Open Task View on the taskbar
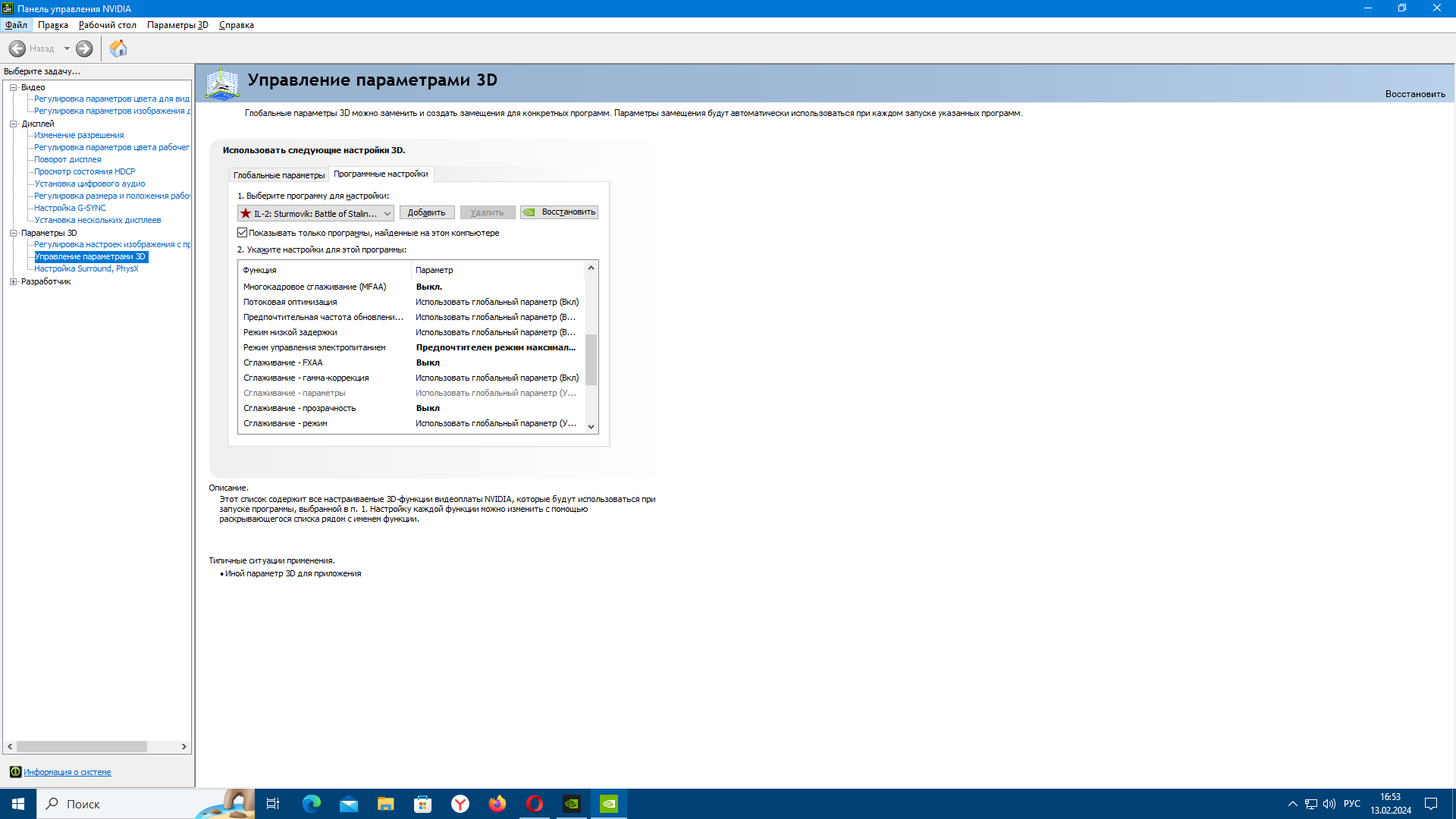The image size is (1456, 819). coord(273,804)
